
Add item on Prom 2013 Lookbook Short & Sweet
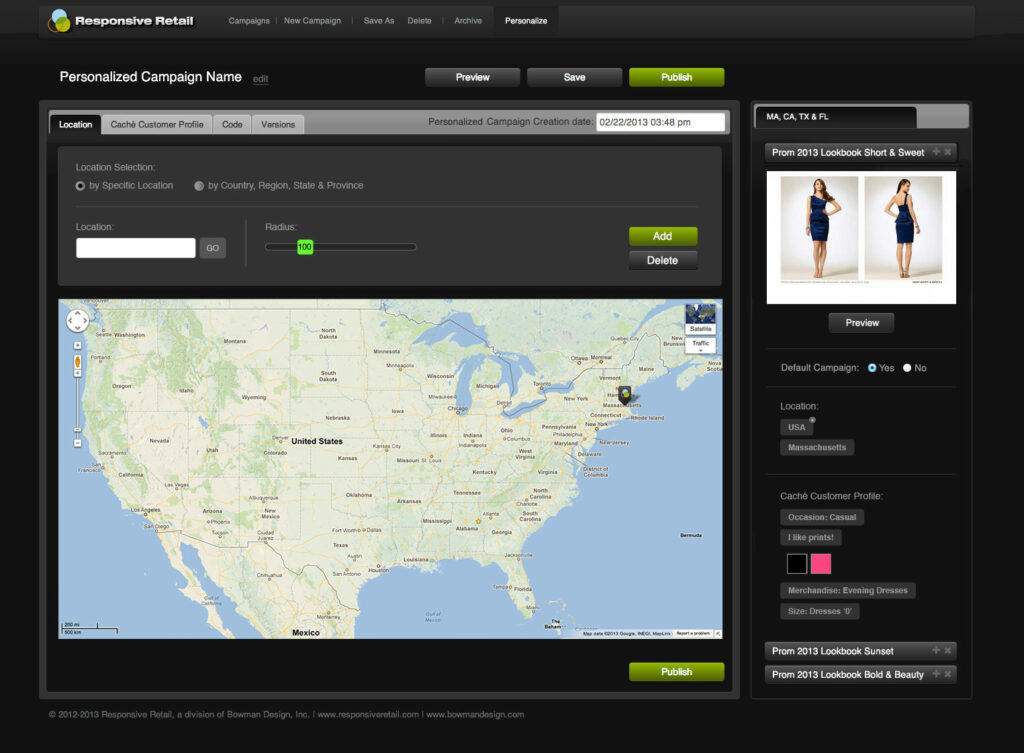(x=936, y=152)
